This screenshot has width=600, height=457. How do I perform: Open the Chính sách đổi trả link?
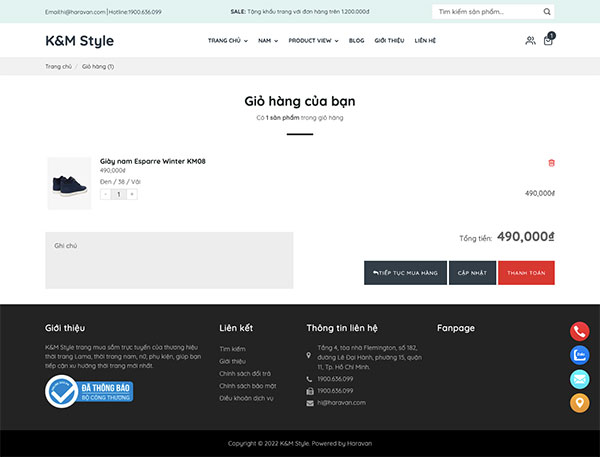click(245, 374)
